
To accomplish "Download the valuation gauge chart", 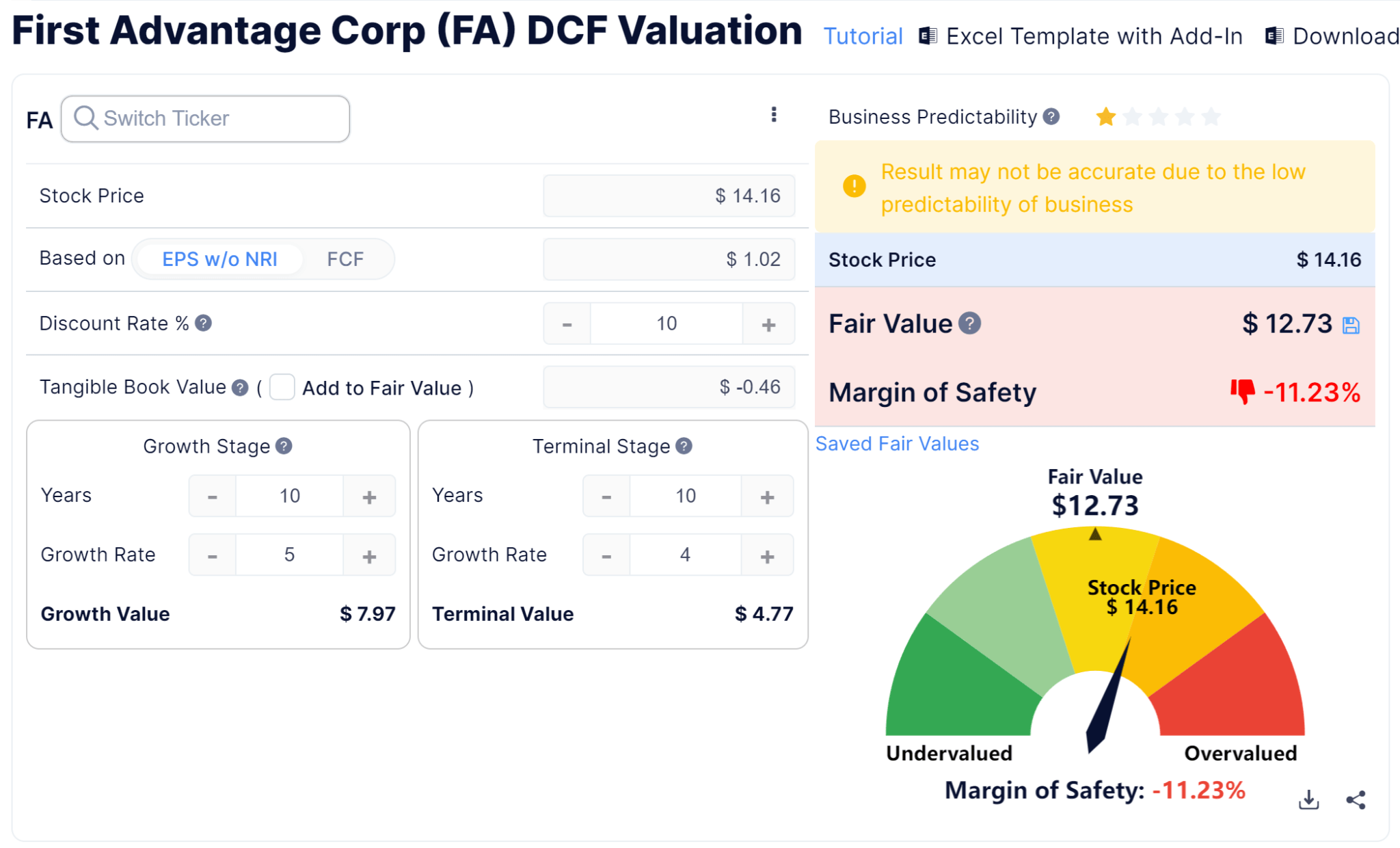I will click(x=1309, y=799).
